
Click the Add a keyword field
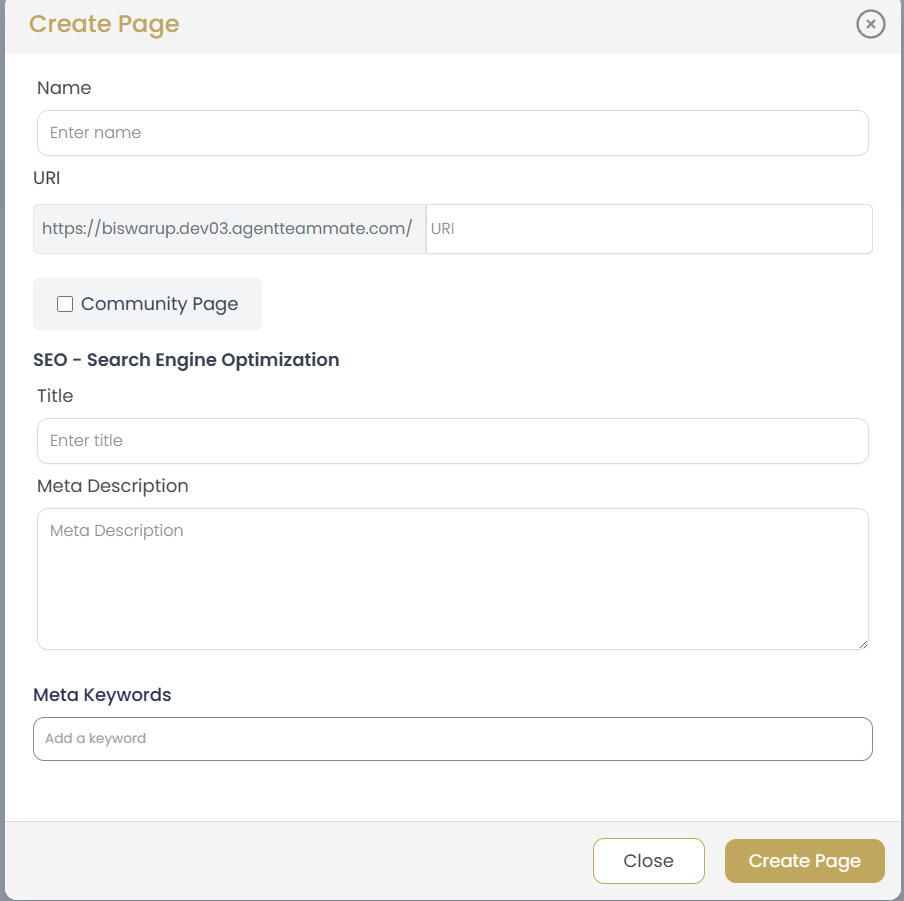(x=452, y=738)
